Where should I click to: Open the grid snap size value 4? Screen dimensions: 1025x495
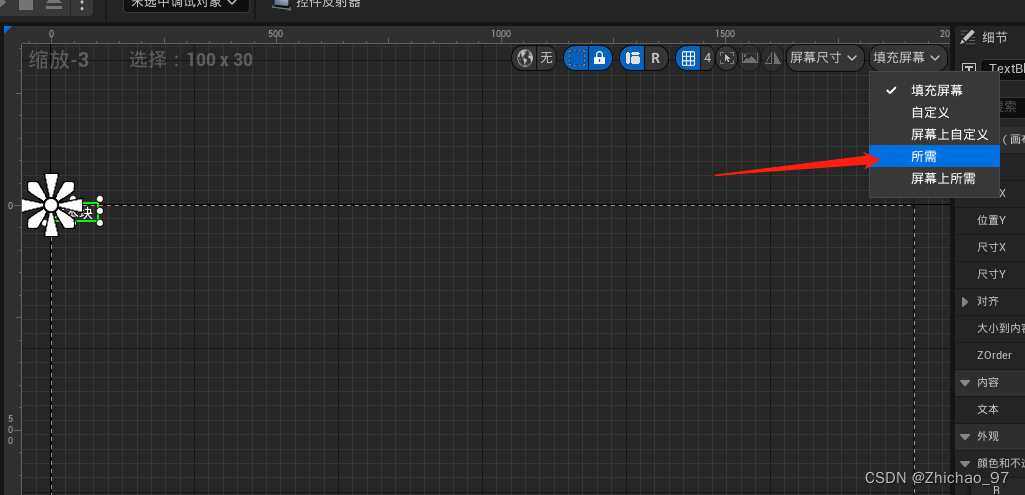[x=707, y=58]
